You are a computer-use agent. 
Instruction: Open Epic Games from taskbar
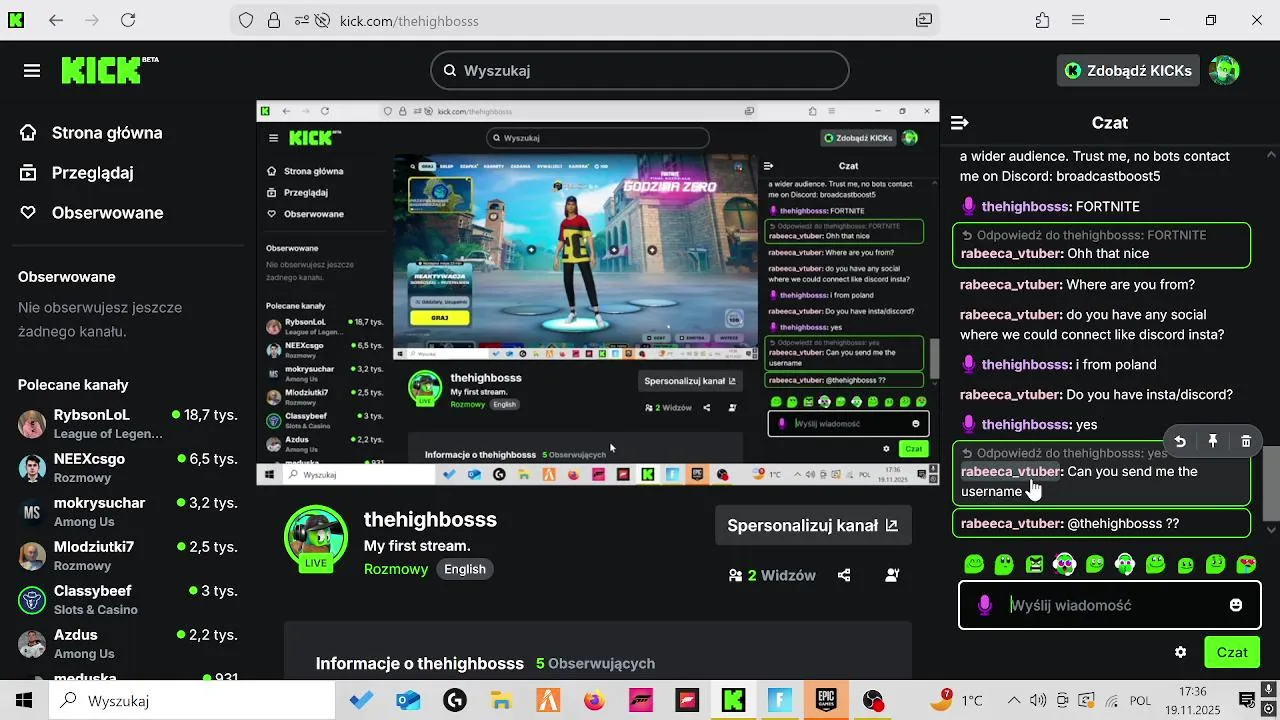click(826, 700)
